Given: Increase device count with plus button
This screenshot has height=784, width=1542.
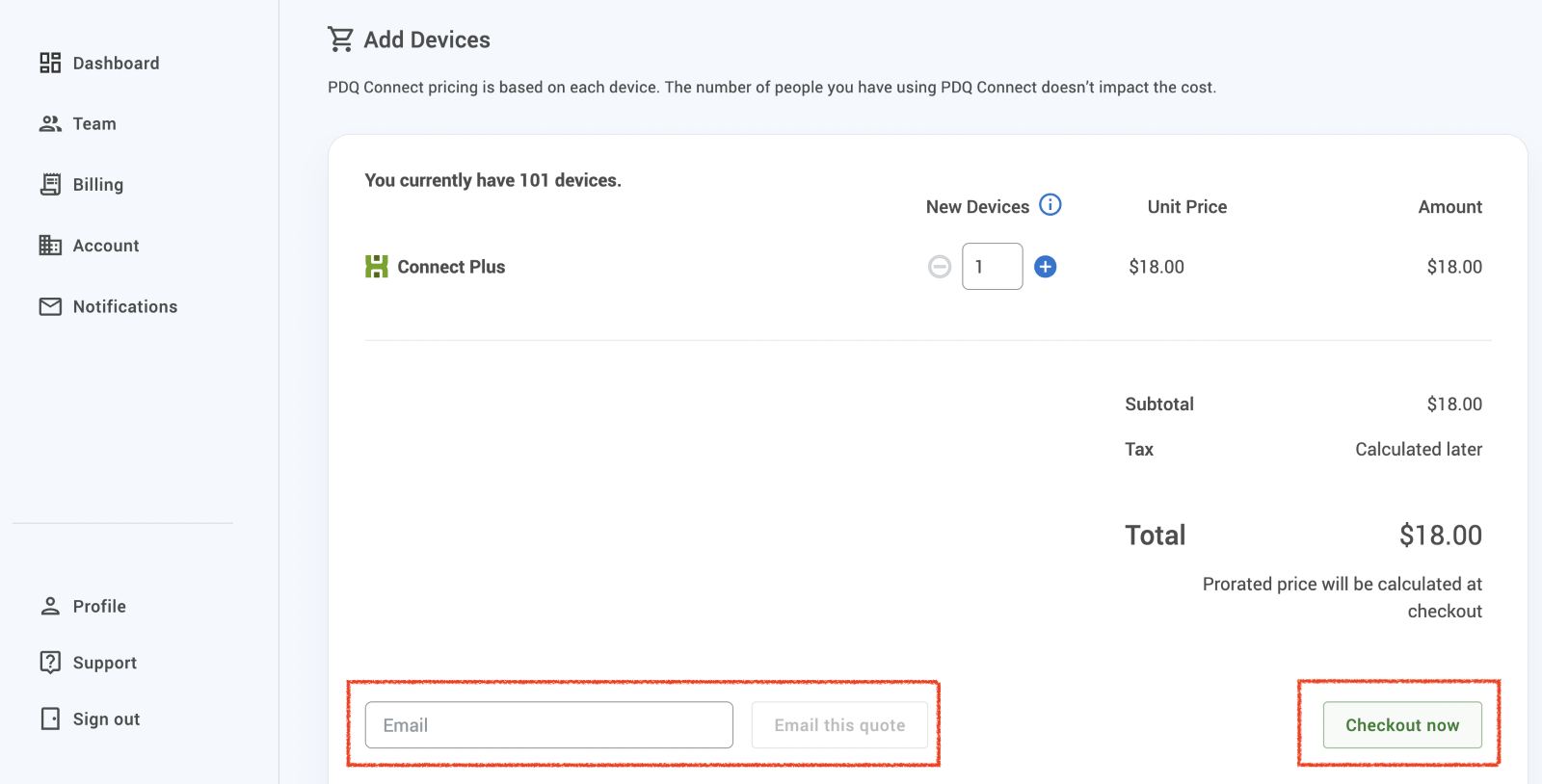Looking at the screenshot, I should click(1045, 267).
